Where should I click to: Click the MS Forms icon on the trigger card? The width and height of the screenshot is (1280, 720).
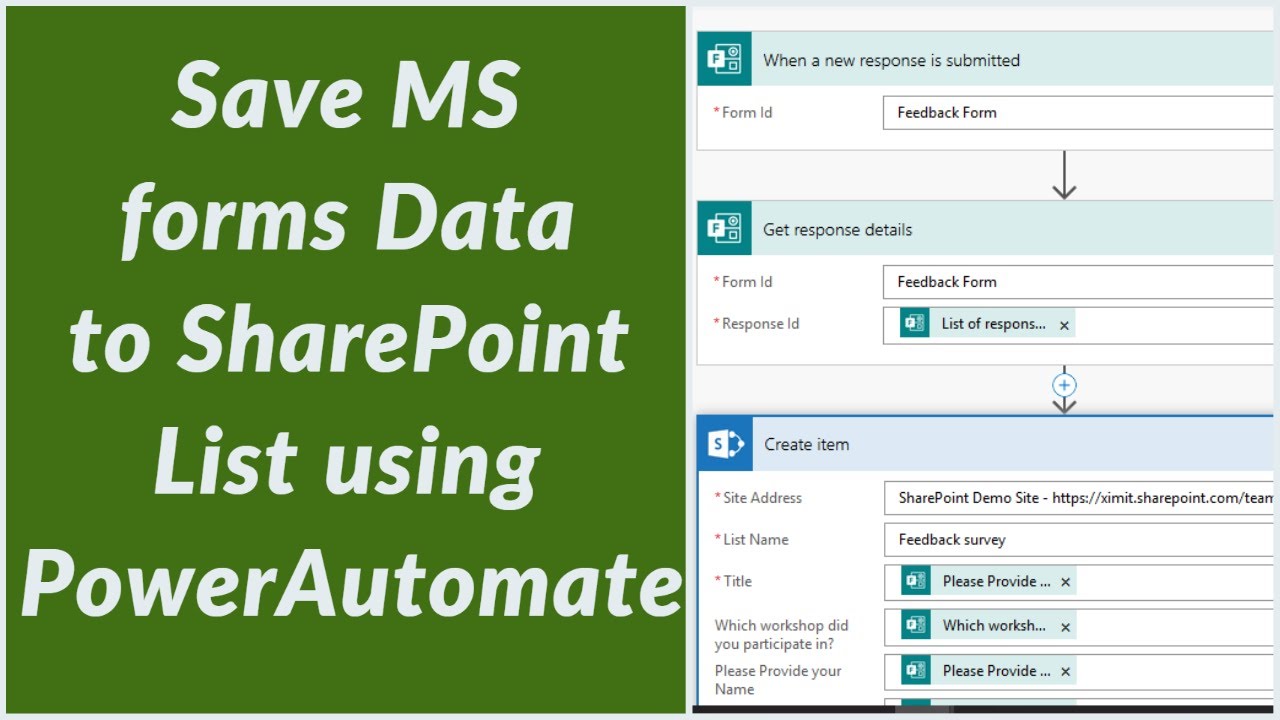point(723,59)
